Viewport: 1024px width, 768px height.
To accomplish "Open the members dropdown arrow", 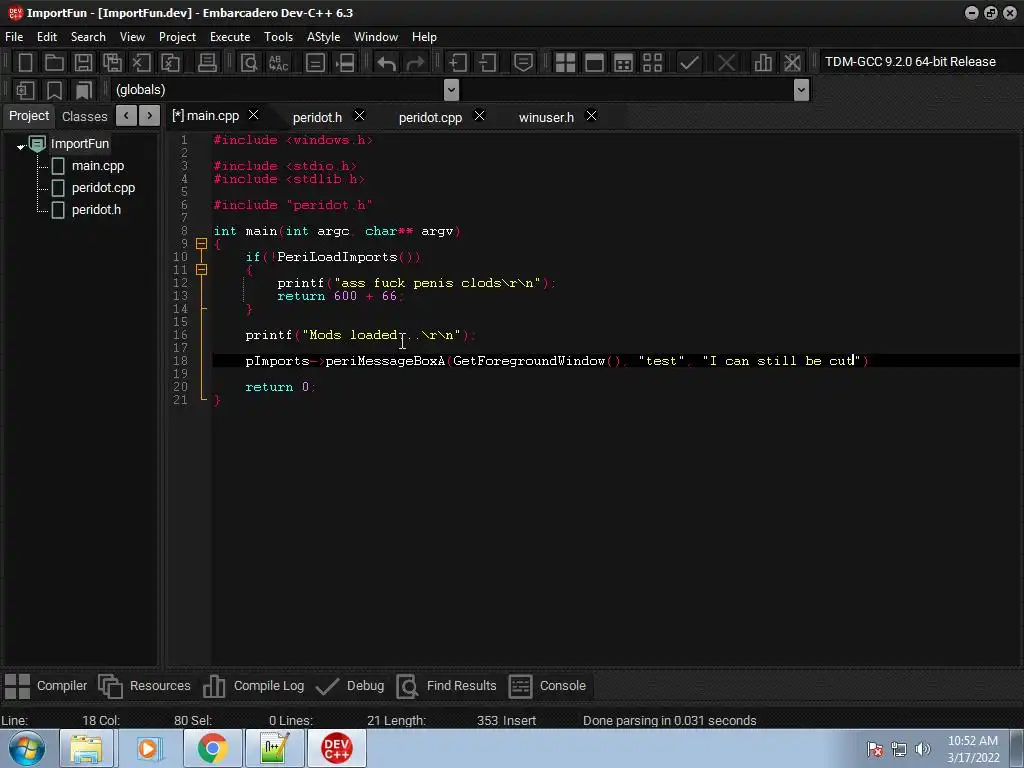I will pos(801,90).
